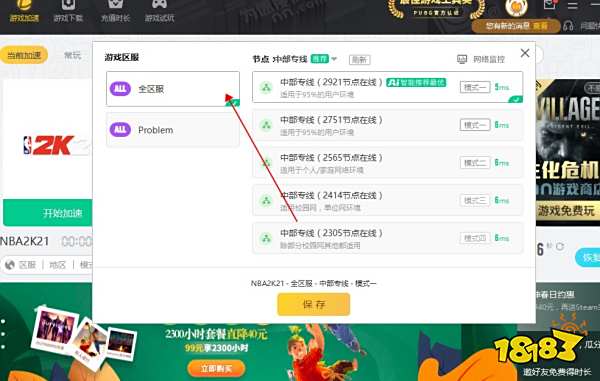
Task: Click the 网络监控 monitor icon
Action: click(462, 59)
